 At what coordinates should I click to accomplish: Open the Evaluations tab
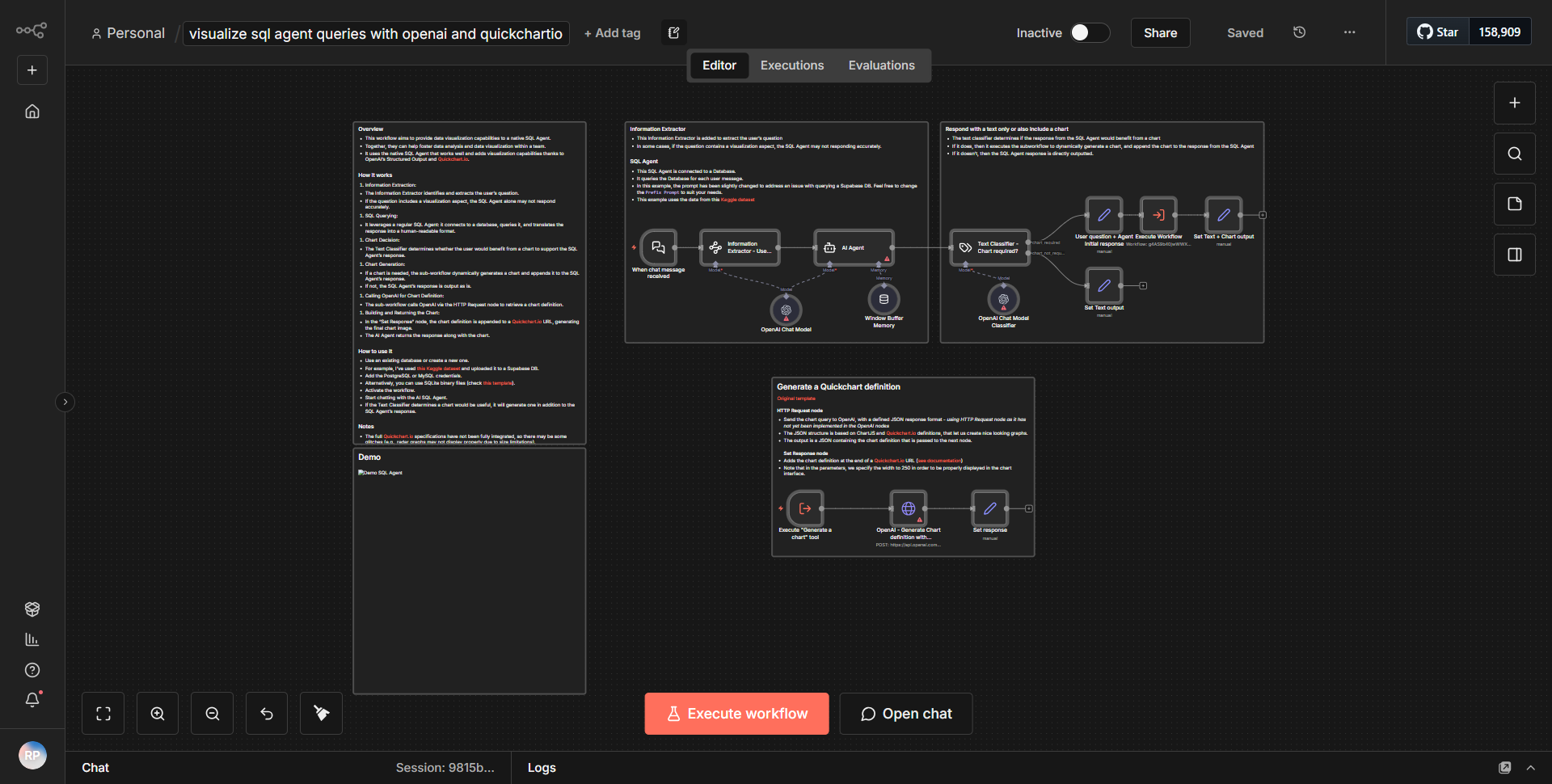tap(881, 65)
